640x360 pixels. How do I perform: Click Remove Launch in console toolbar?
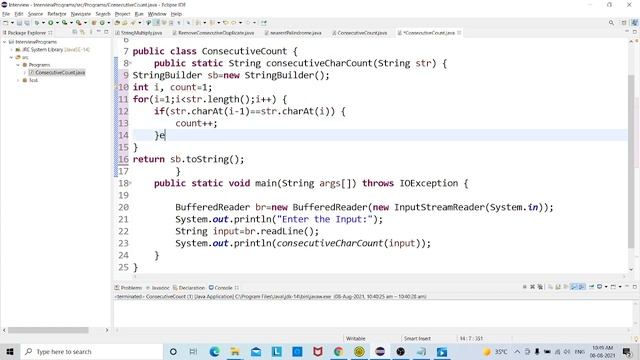coord(533,287)
